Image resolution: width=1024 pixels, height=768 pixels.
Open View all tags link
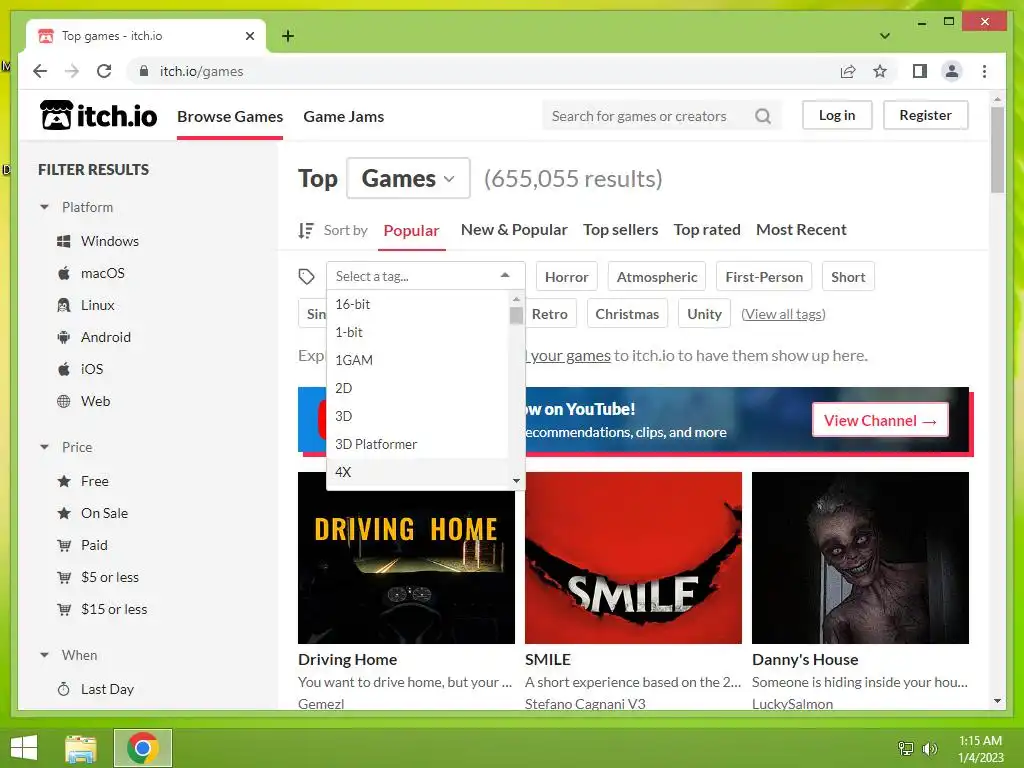pos(783,314)
